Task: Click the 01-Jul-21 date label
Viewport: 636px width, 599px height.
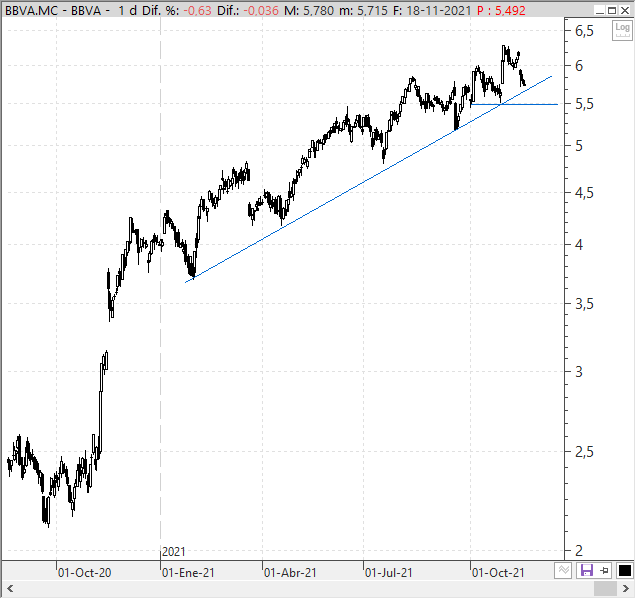Action: tap(389, 573)
